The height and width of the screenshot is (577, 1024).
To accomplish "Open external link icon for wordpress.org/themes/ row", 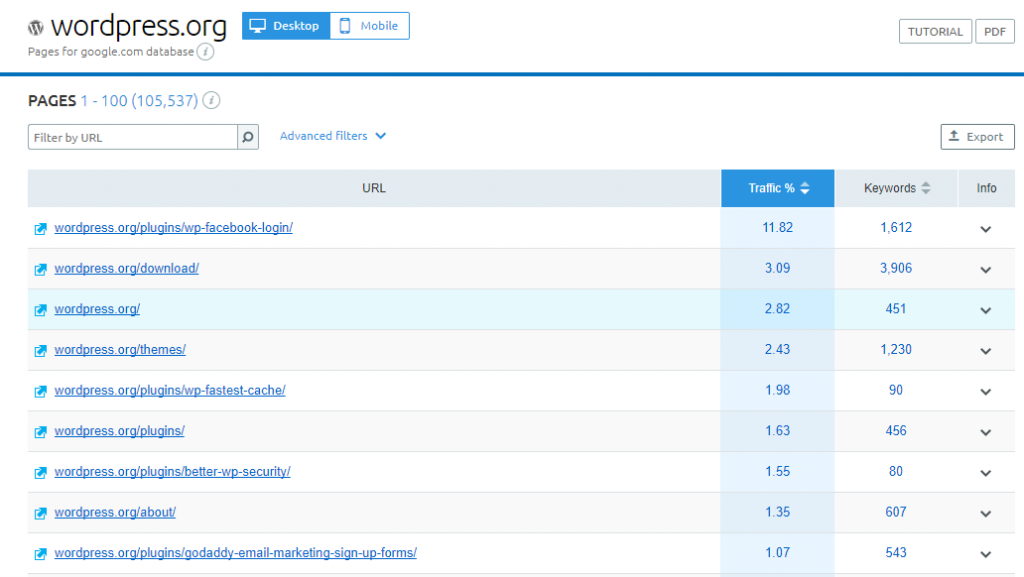I will click(40, 351).
